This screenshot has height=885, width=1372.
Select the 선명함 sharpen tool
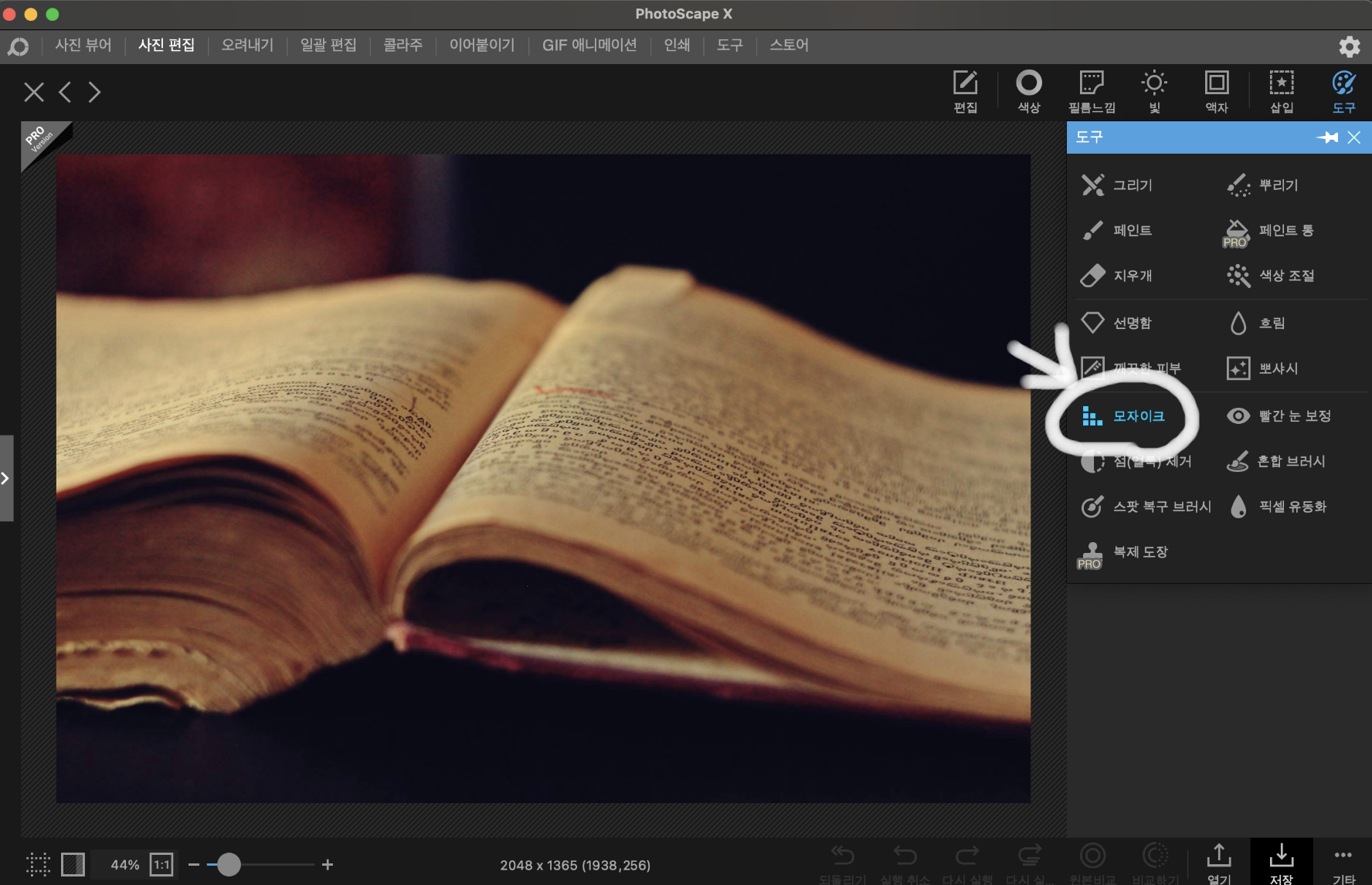tap(1117, 323)
